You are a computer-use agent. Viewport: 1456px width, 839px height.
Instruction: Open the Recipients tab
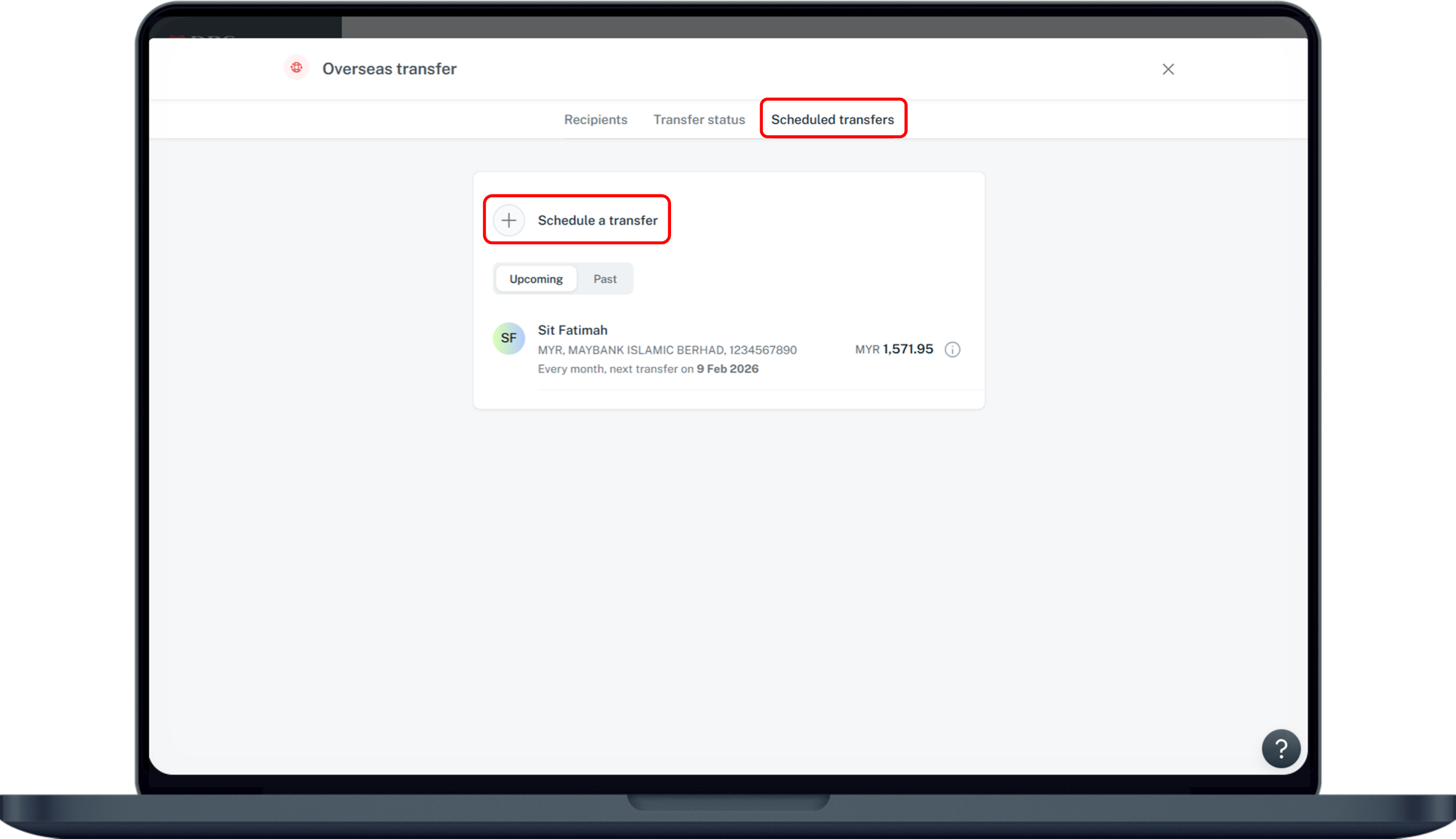click(595, 119)
